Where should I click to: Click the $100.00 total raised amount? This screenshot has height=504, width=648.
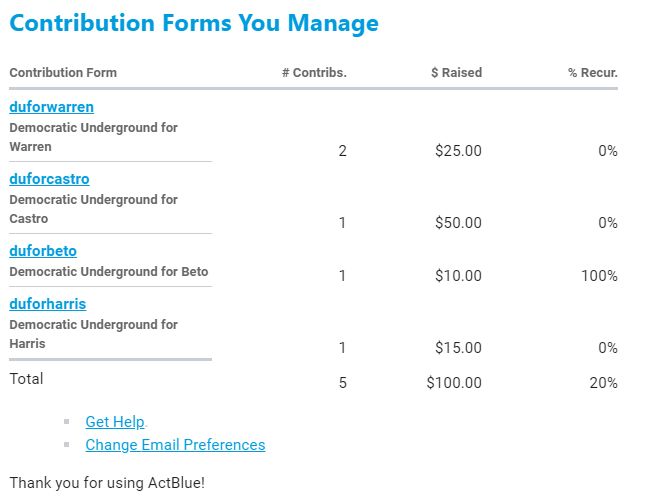pyautogui.click(x=454, y=382)
